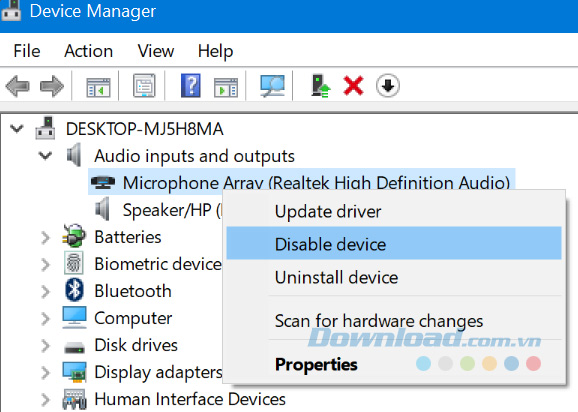Choose Update driver from context menu
The width and height of the screenshot is (578, 412).
(x=394, y=212)
